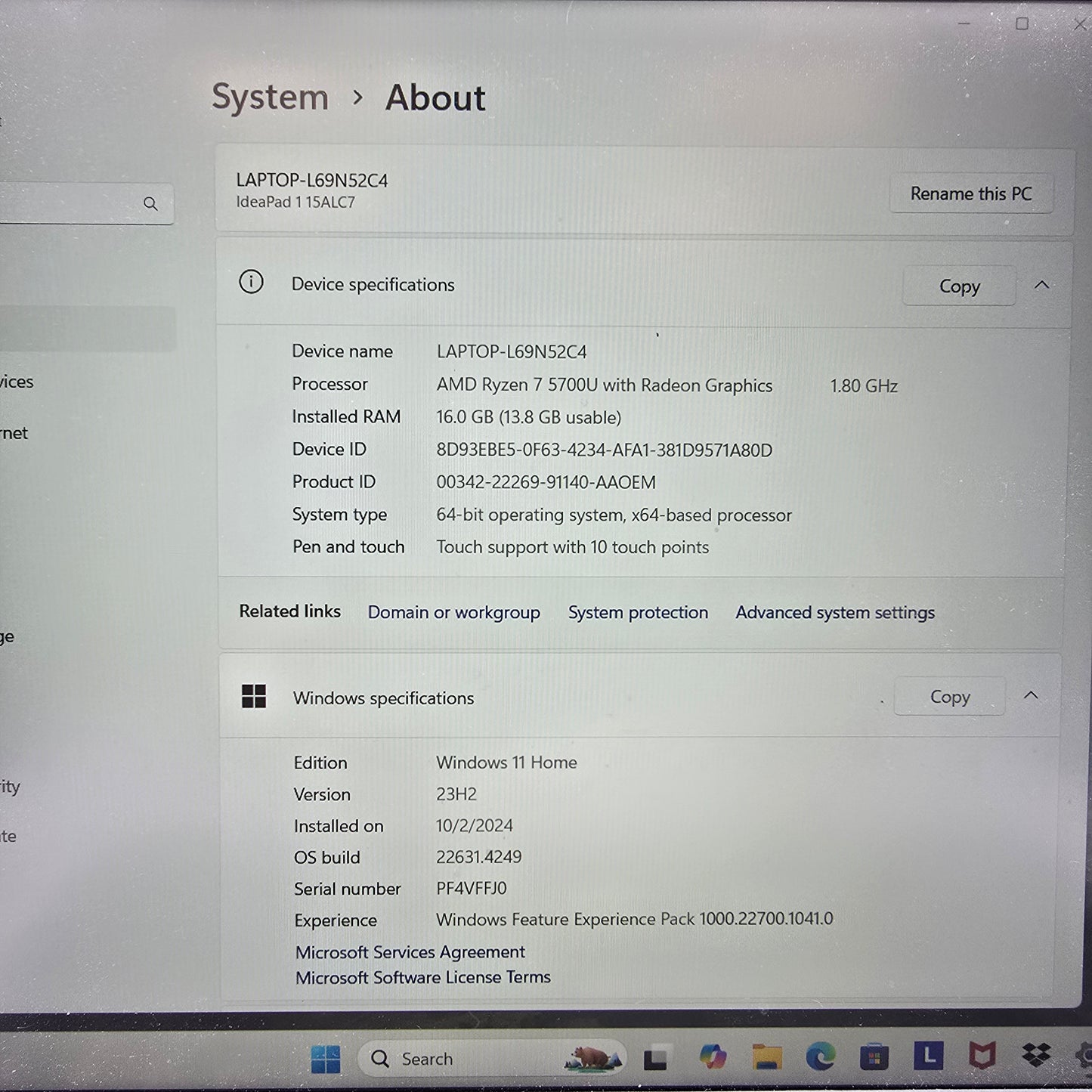
Task: Click the 16.0 GB installed RAM value
Action: point(529,417)
